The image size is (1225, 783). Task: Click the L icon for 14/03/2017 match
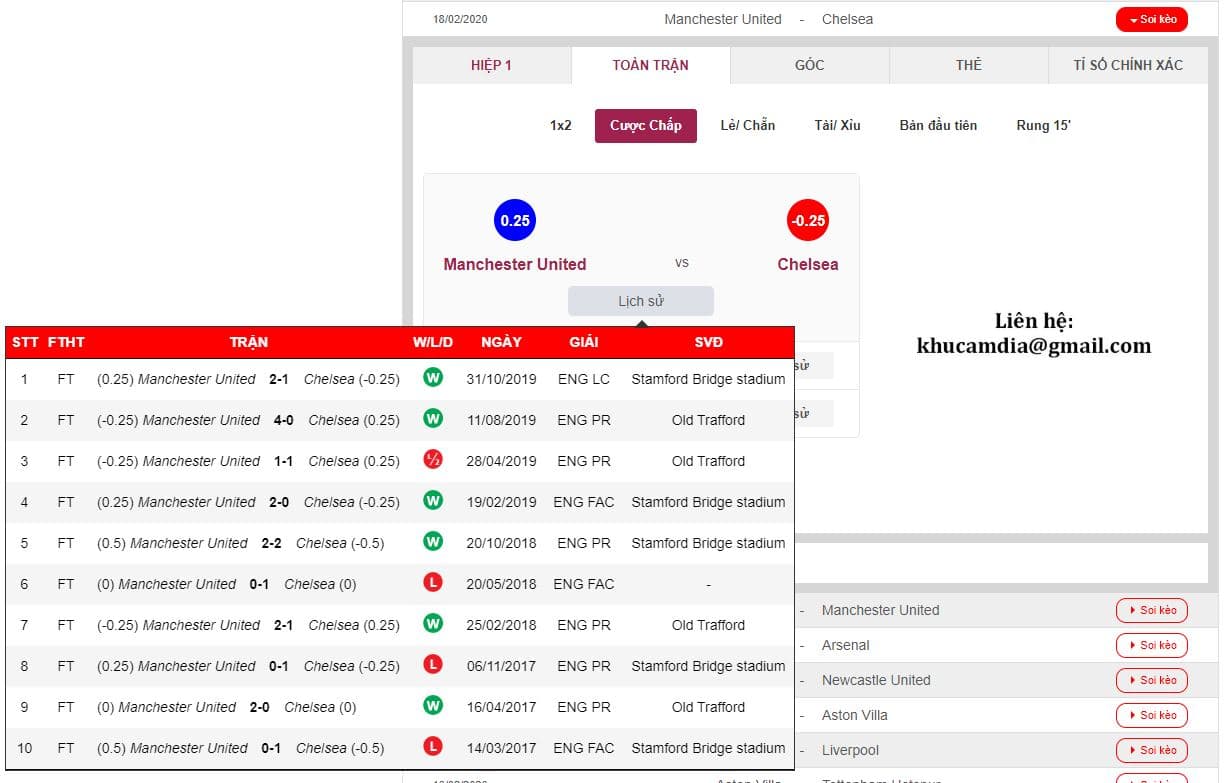[433, 747]
